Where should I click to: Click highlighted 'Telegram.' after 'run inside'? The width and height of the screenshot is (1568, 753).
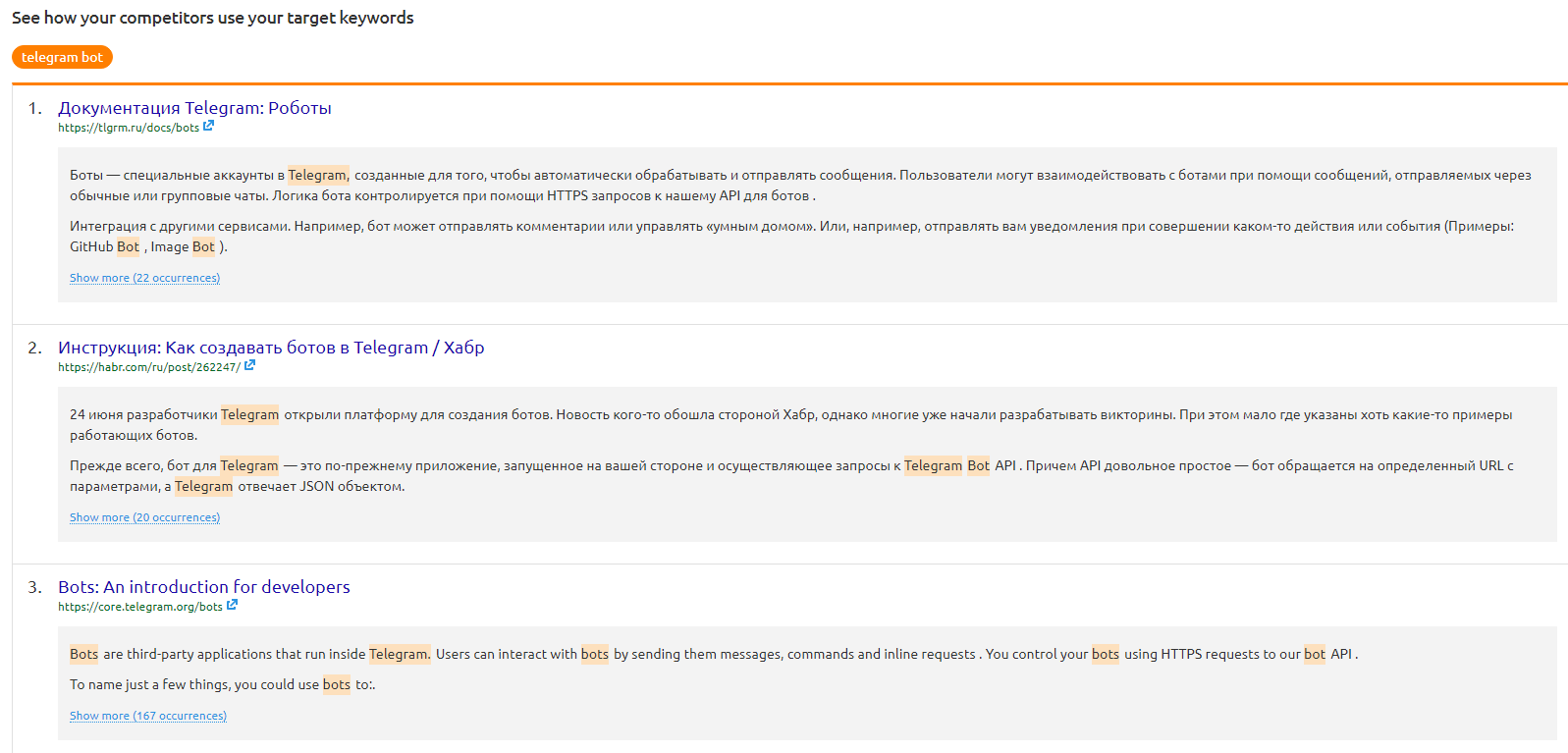(400, 654)
